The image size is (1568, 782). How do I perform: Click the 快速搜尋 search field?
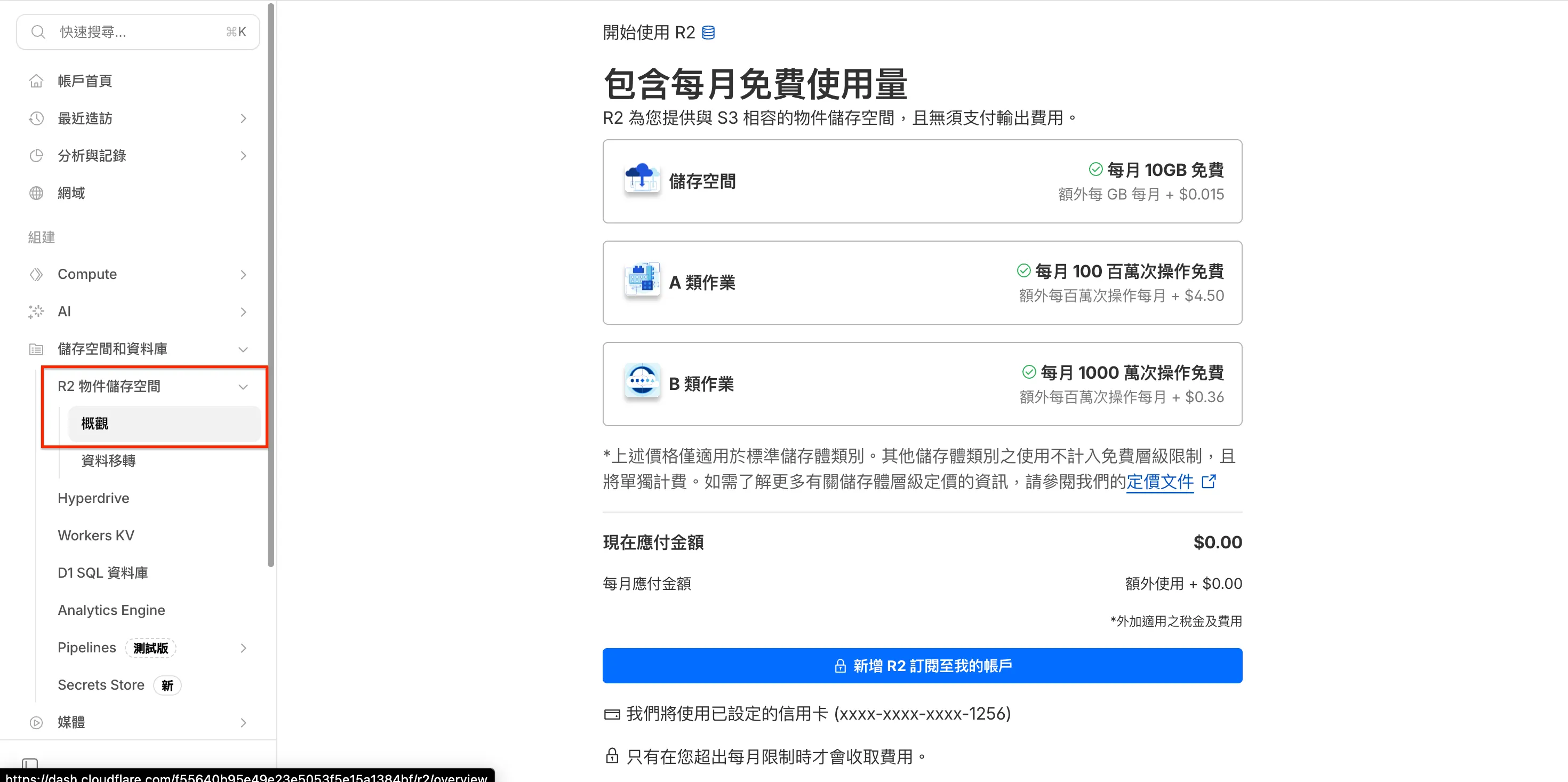point(138,31)
